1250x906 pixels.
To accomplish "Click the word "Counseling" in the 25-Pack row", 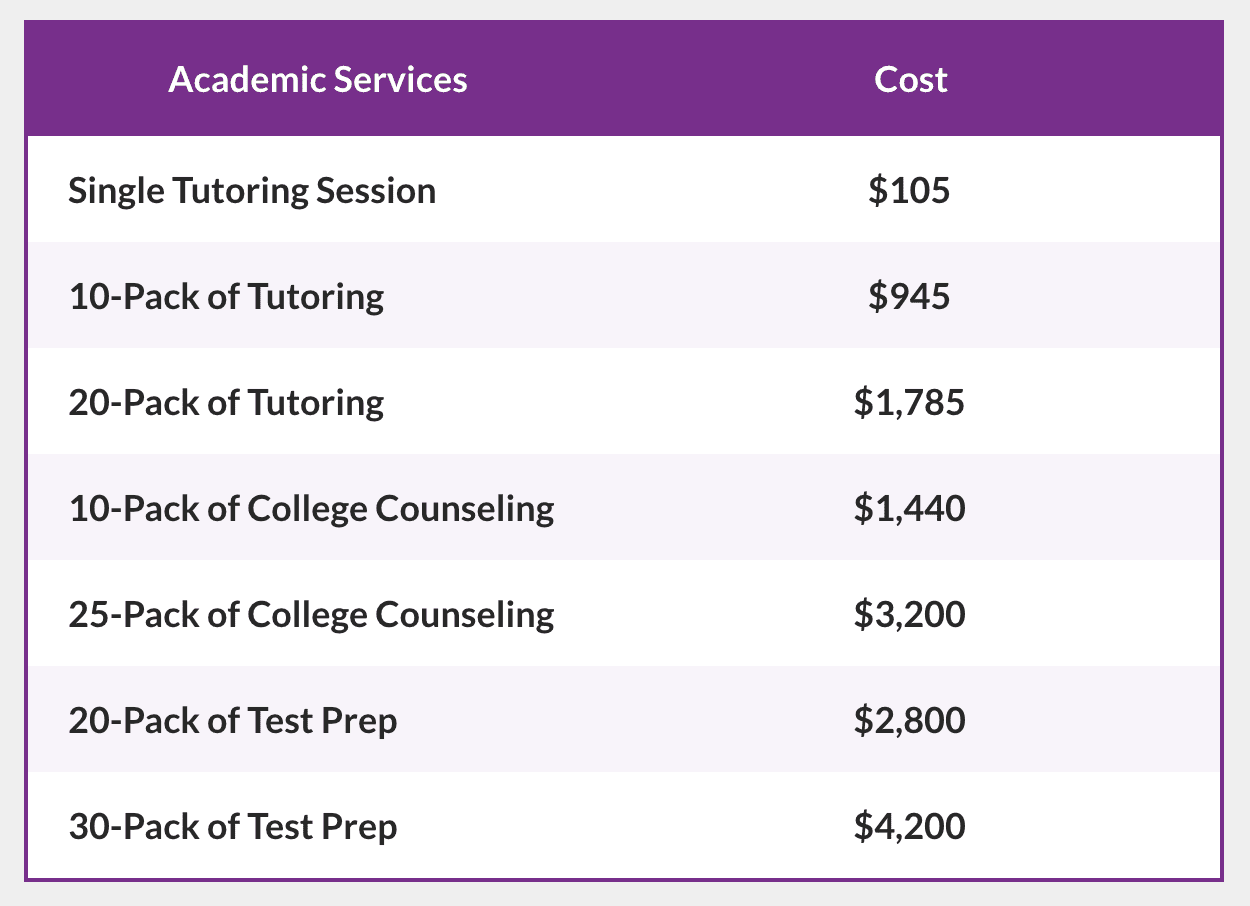I will click(x=465, y=615).
